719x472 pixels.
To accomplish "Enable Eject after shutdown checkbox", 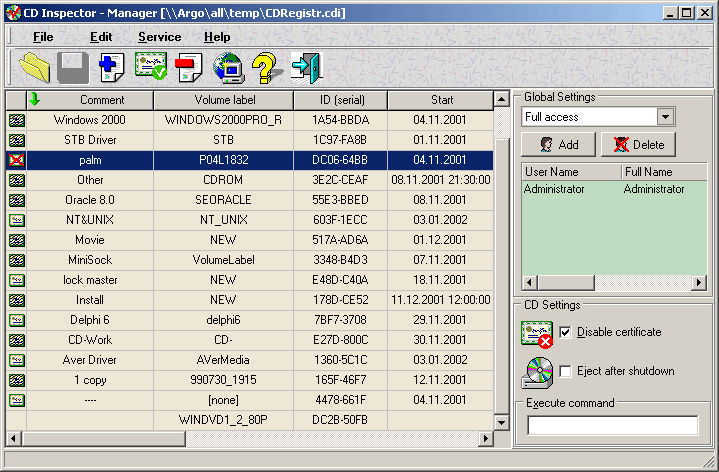I will 565,371.
